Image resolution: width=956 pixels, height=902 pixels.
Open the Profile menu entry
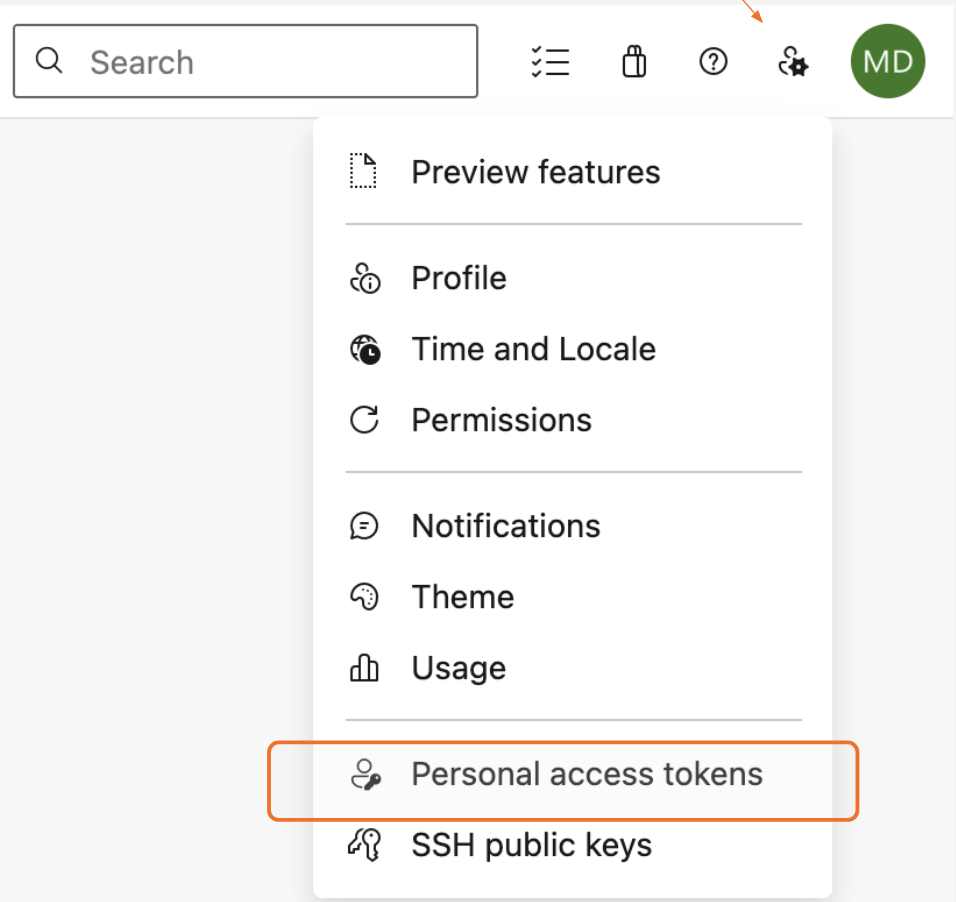click(x=459, y=278)
